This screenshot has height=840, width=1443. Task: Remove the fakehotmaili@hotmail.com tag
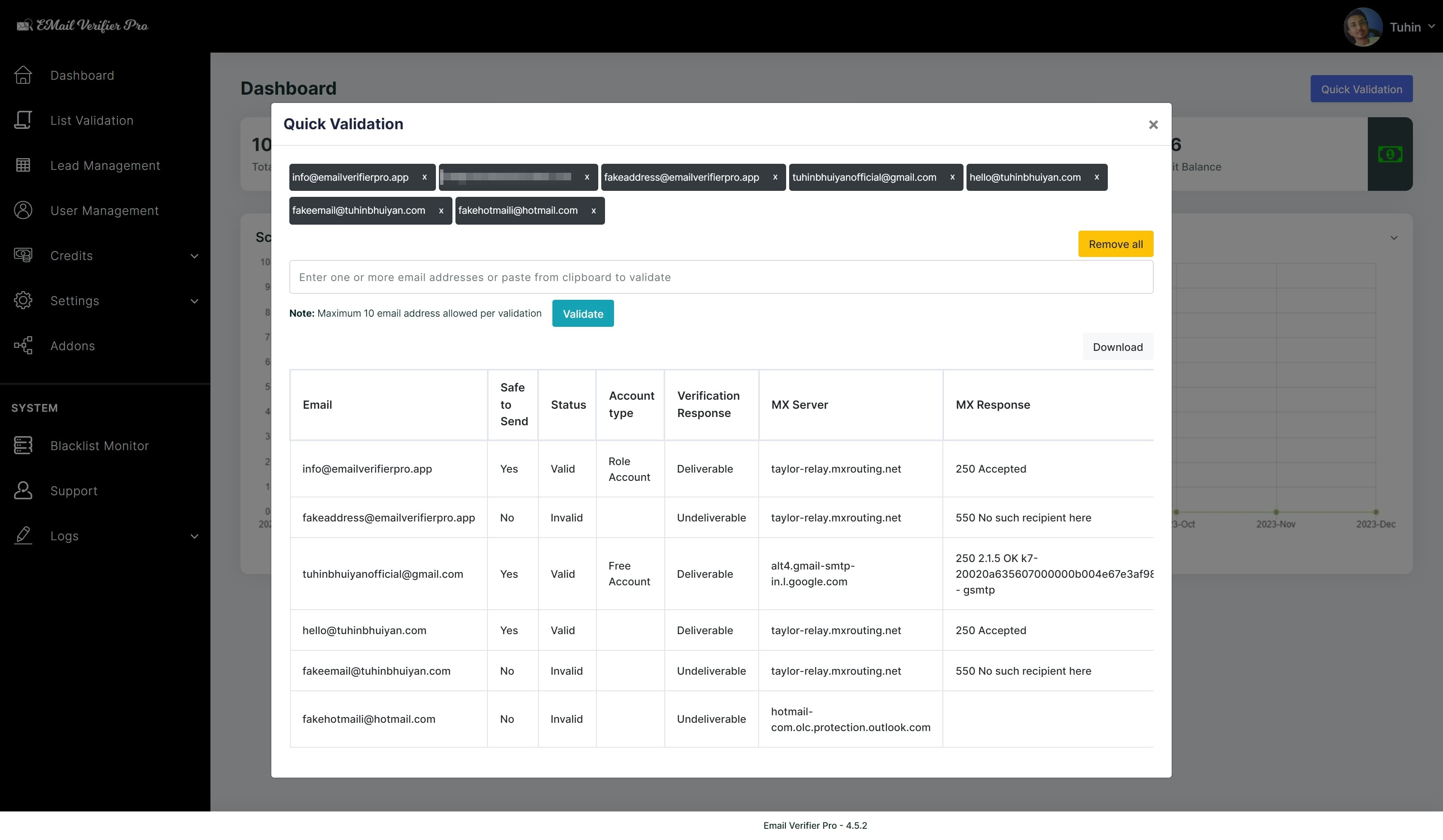pos(593,211)
